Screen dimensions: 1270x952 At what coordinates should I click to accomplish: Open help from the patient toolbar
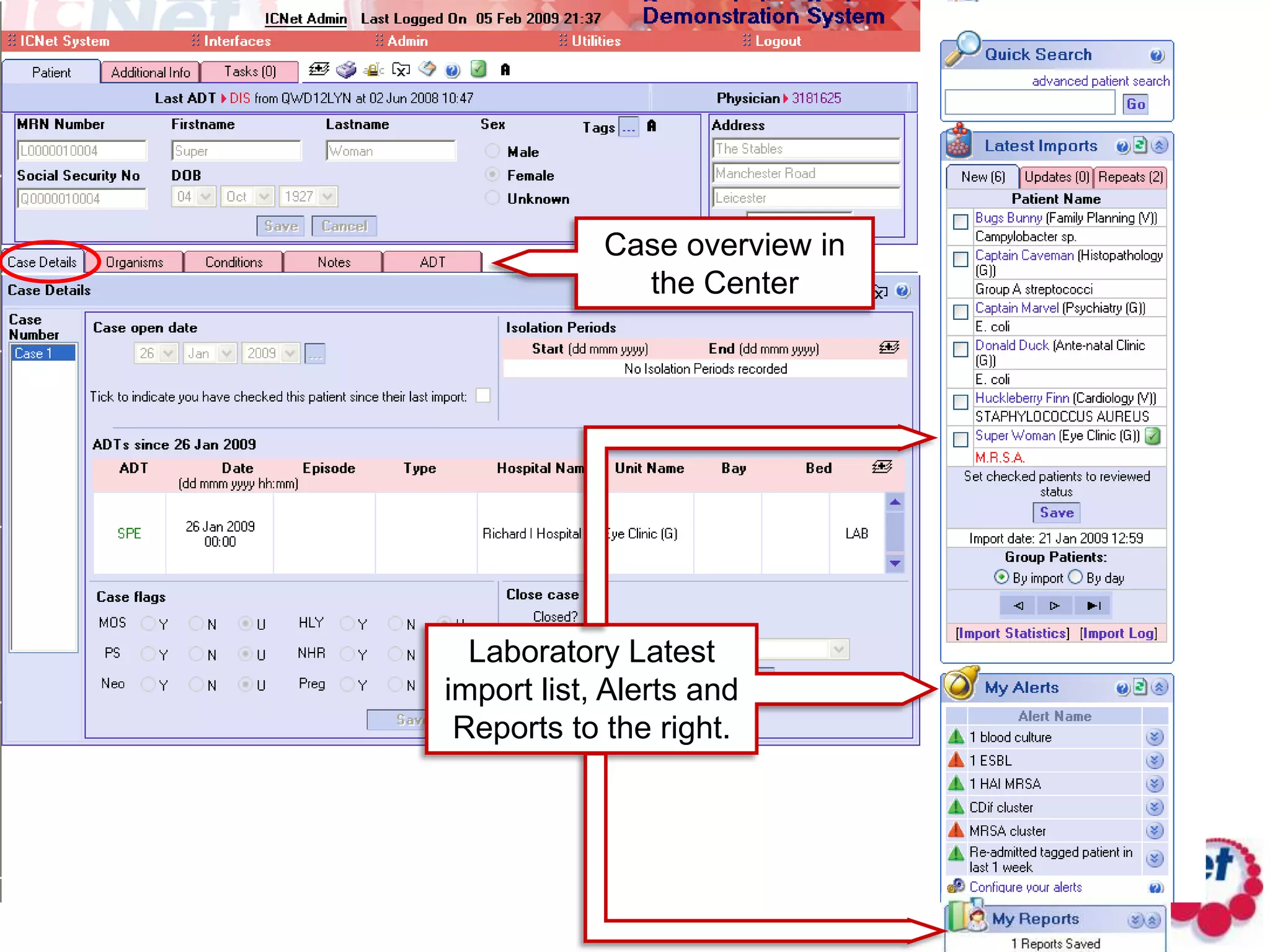(x=453, y=70)
